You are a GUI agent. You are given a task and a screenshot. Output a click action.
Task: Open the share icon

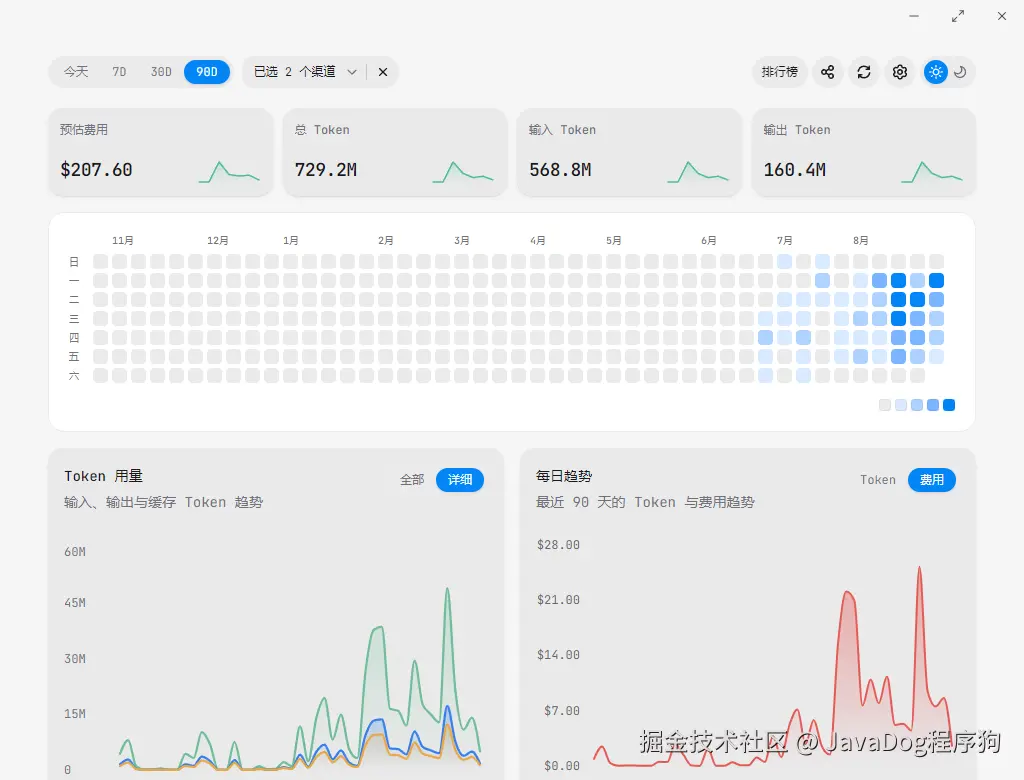coord(827,72)
